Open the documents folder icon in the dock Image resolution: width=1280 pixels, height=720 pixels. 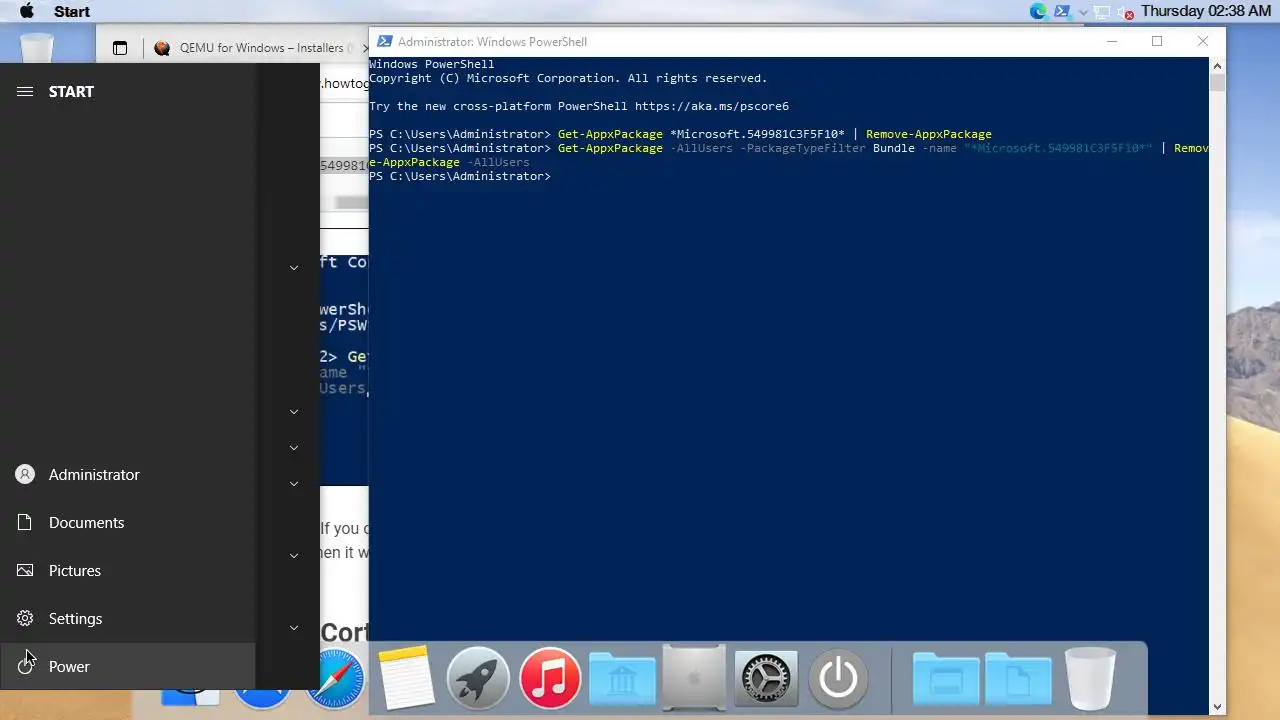coord(1018,680)
